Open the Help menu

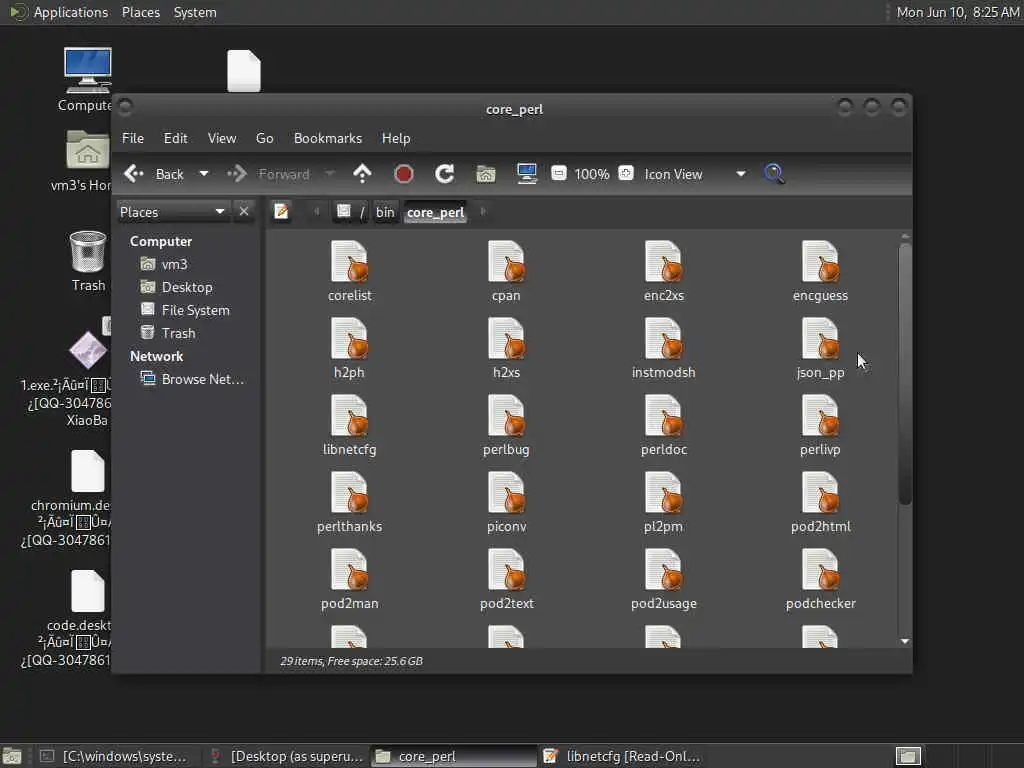click(396, 138)
